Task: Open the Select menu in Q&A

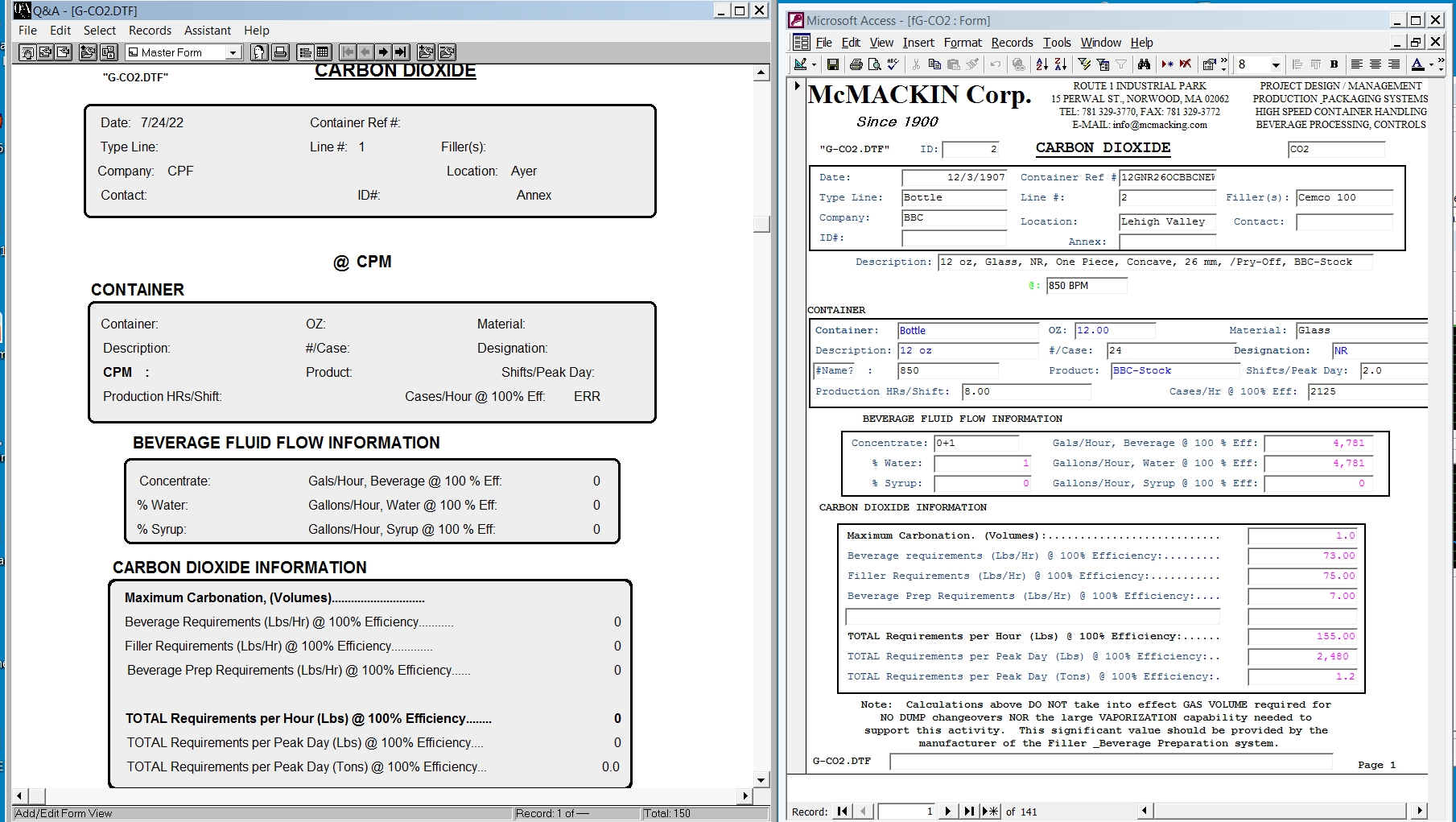Action: (100, 31)
